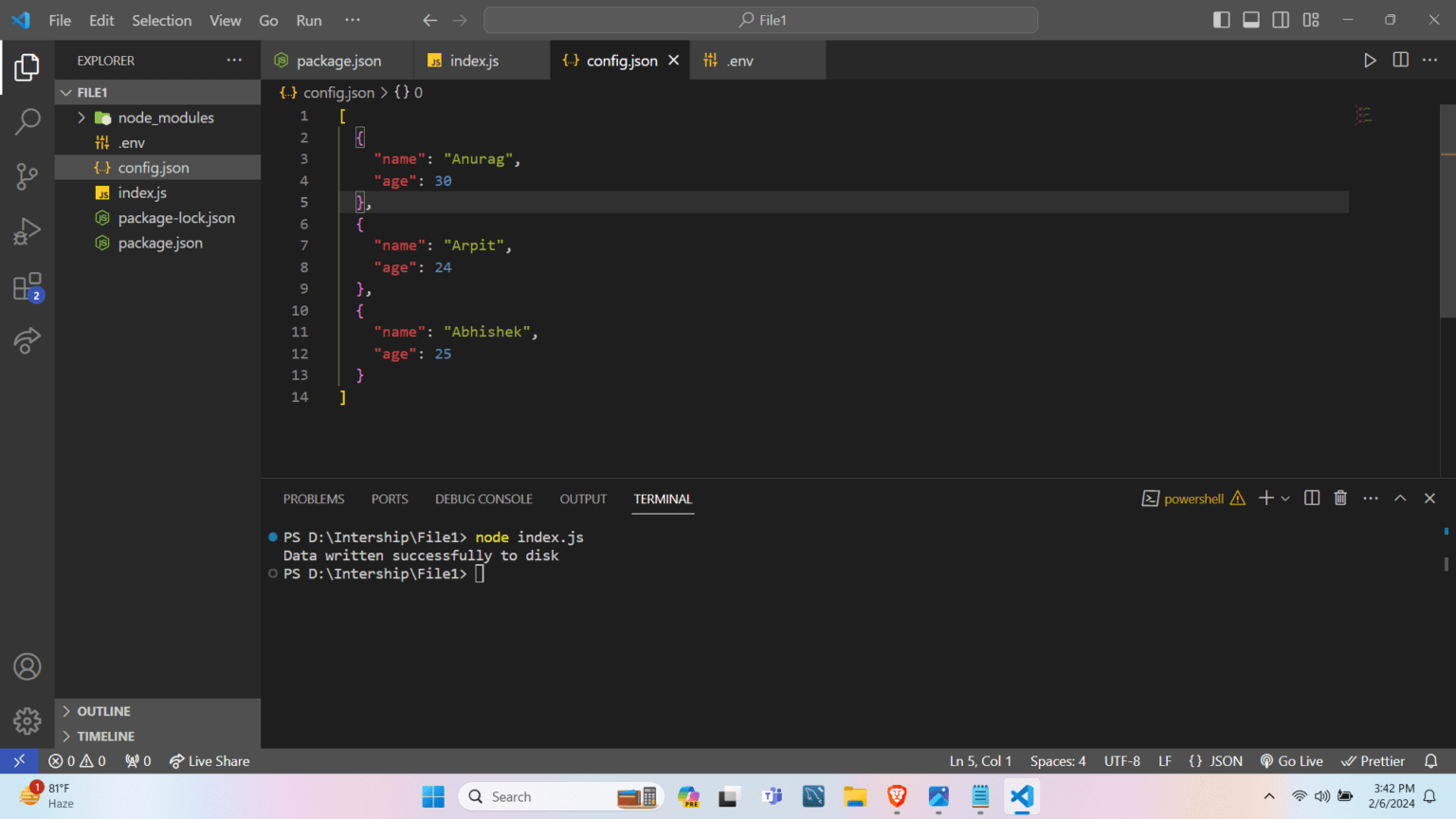Toggle the bottom Panel visibility
Viewport: 1456px width, 819px height.
[1250, 19]
